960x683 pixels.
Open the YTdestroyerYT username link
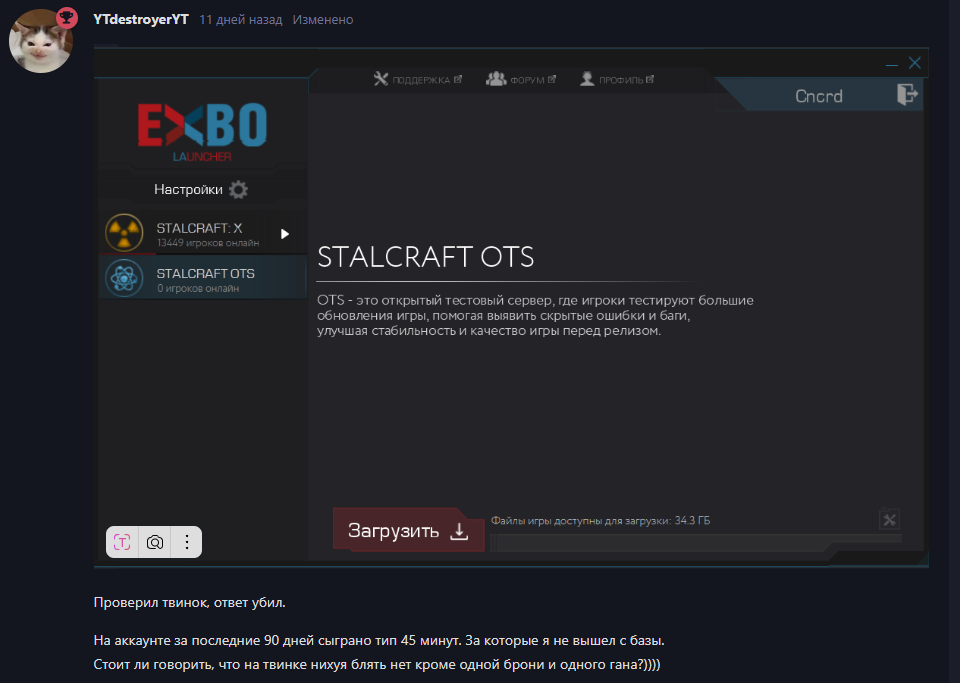(141, 20)
